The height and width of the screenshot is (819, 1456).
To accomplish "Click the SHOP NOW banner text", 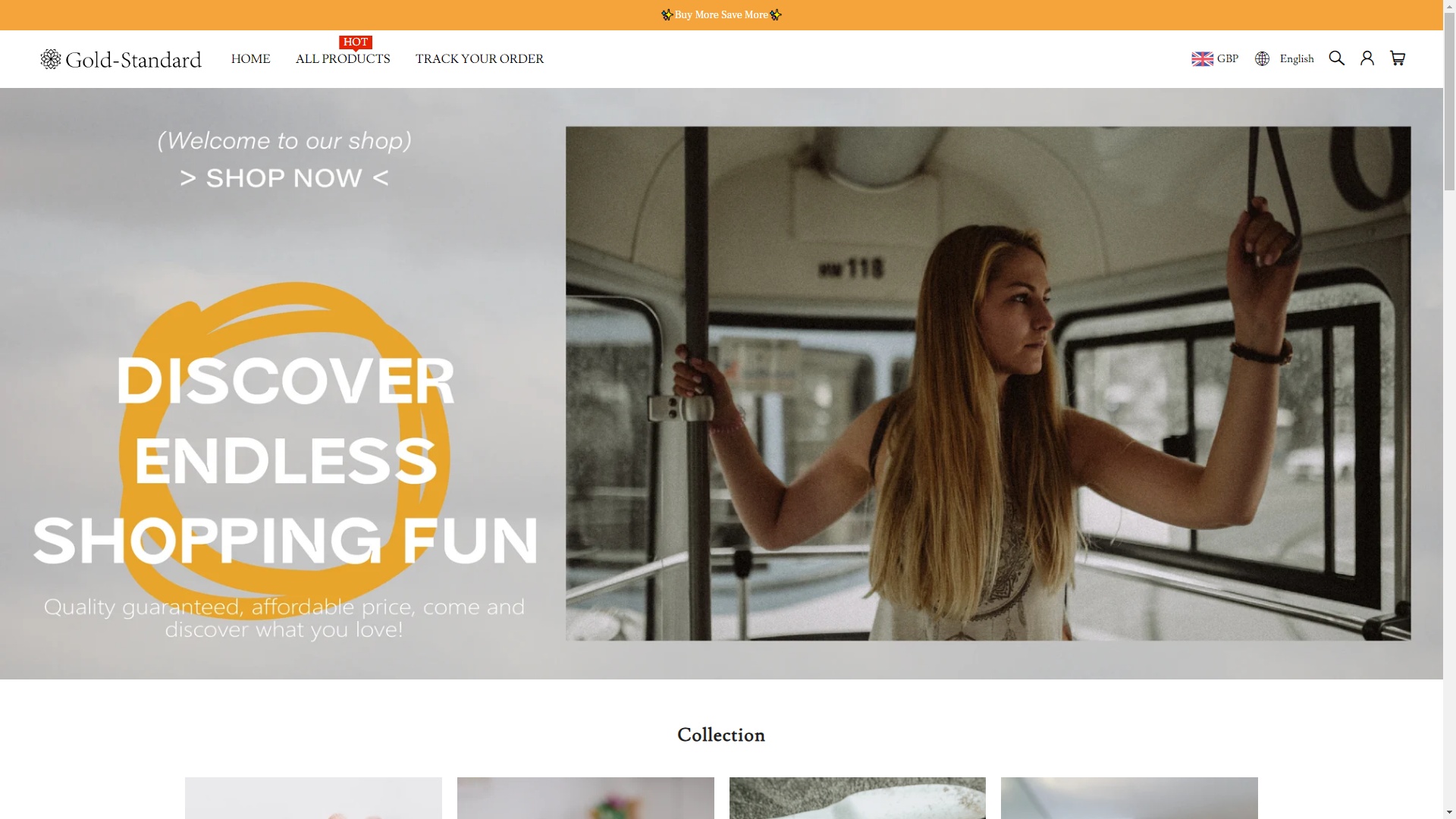I will point(284,178).
